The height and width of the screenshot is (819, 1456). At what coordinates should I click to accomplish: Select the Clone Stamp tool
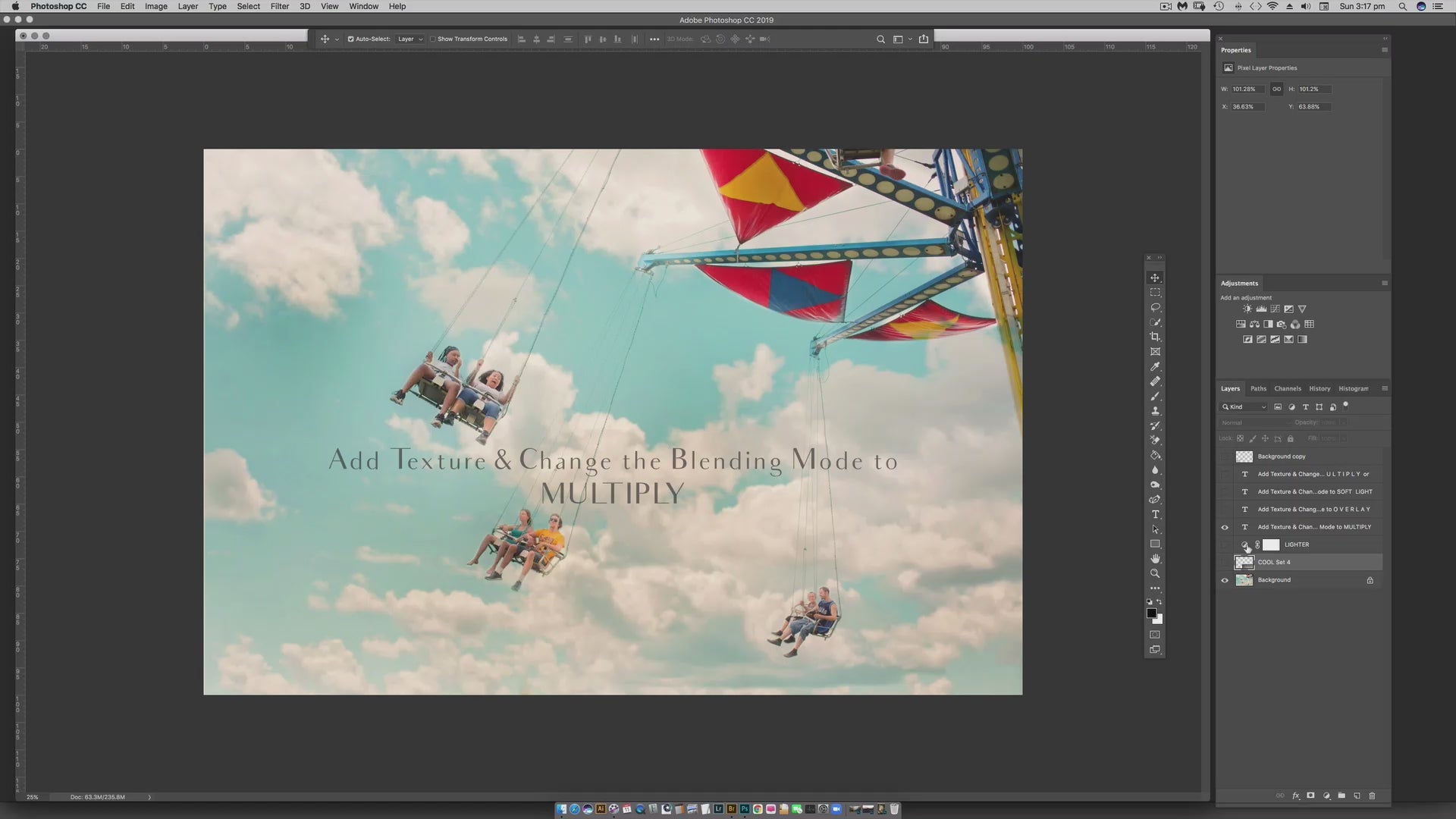coord(1155,411)
